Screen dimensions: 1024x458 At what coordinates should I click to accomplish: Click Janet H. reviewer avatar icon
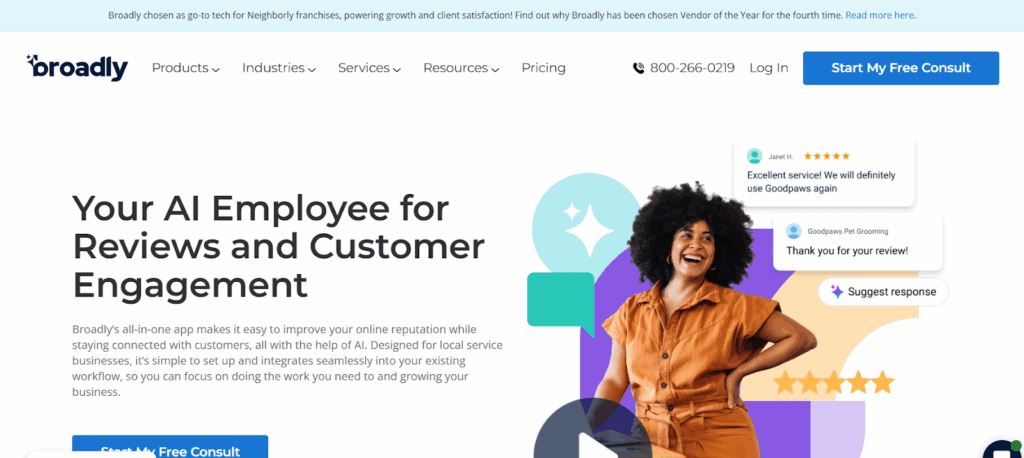point(754,156)
